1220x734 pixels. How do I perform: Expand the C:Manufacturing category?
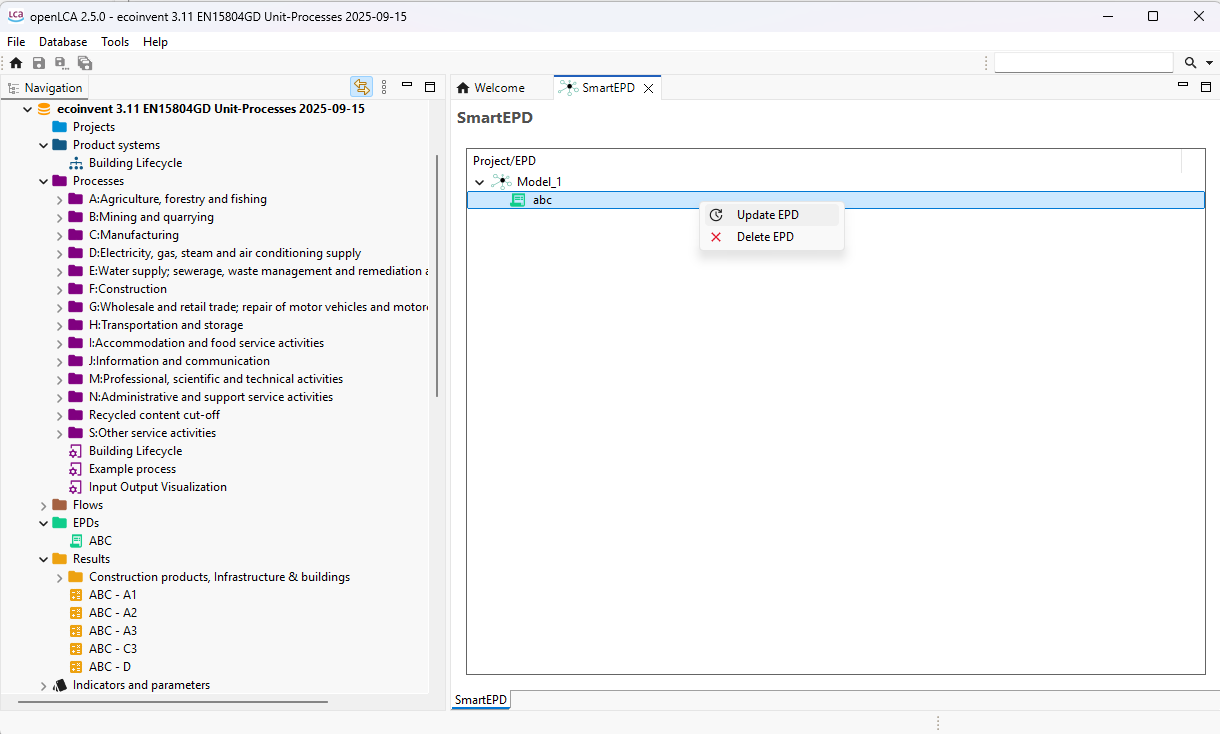pos(60,235)
